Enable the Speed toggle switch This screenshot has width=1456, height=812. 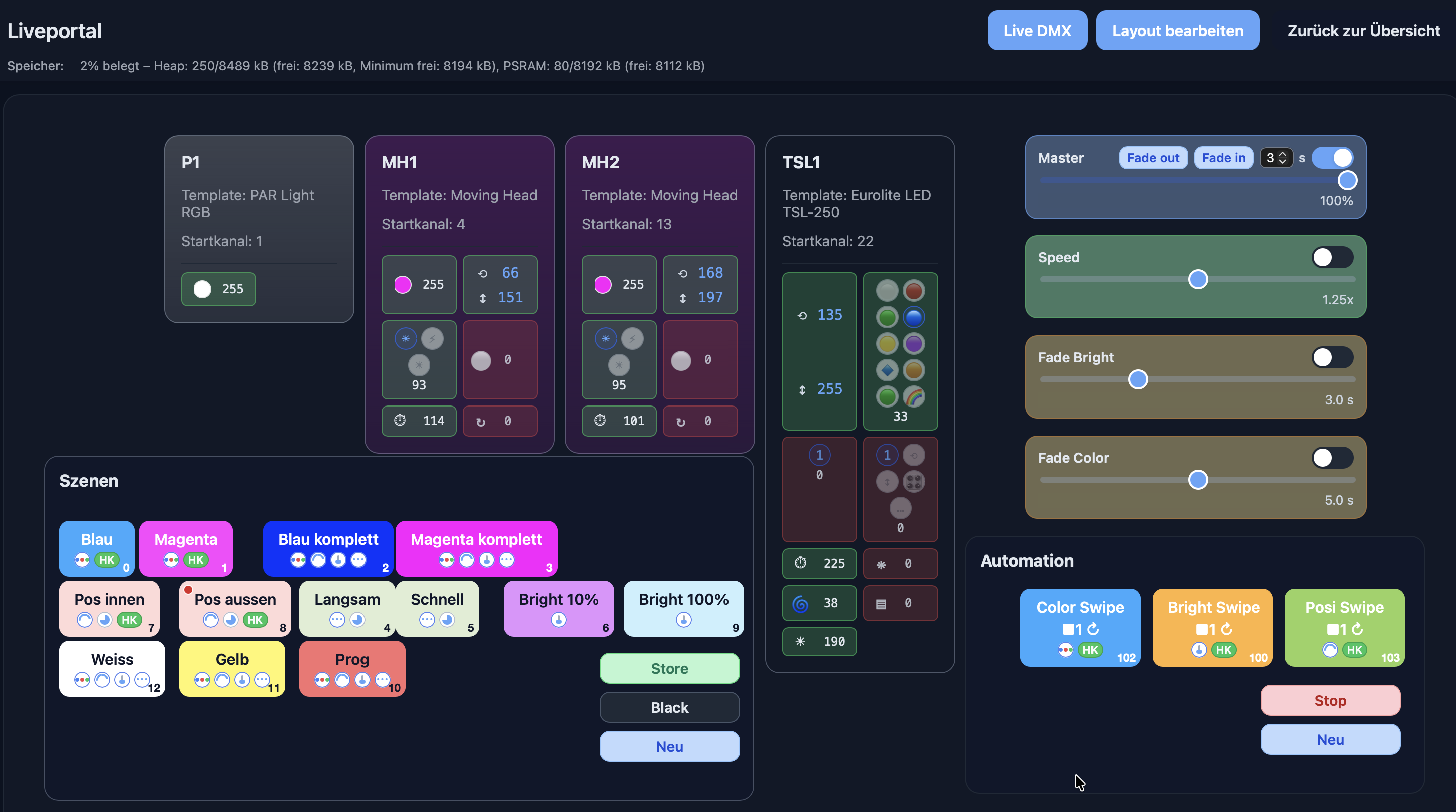click(1332, 258)
